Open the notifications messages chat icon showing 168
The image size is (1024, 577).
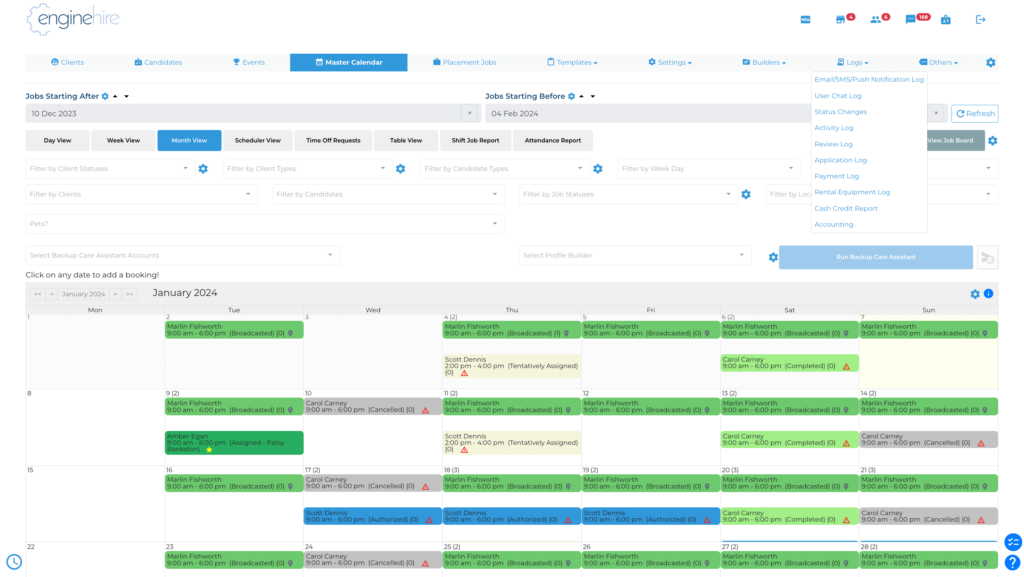(908, 19)
